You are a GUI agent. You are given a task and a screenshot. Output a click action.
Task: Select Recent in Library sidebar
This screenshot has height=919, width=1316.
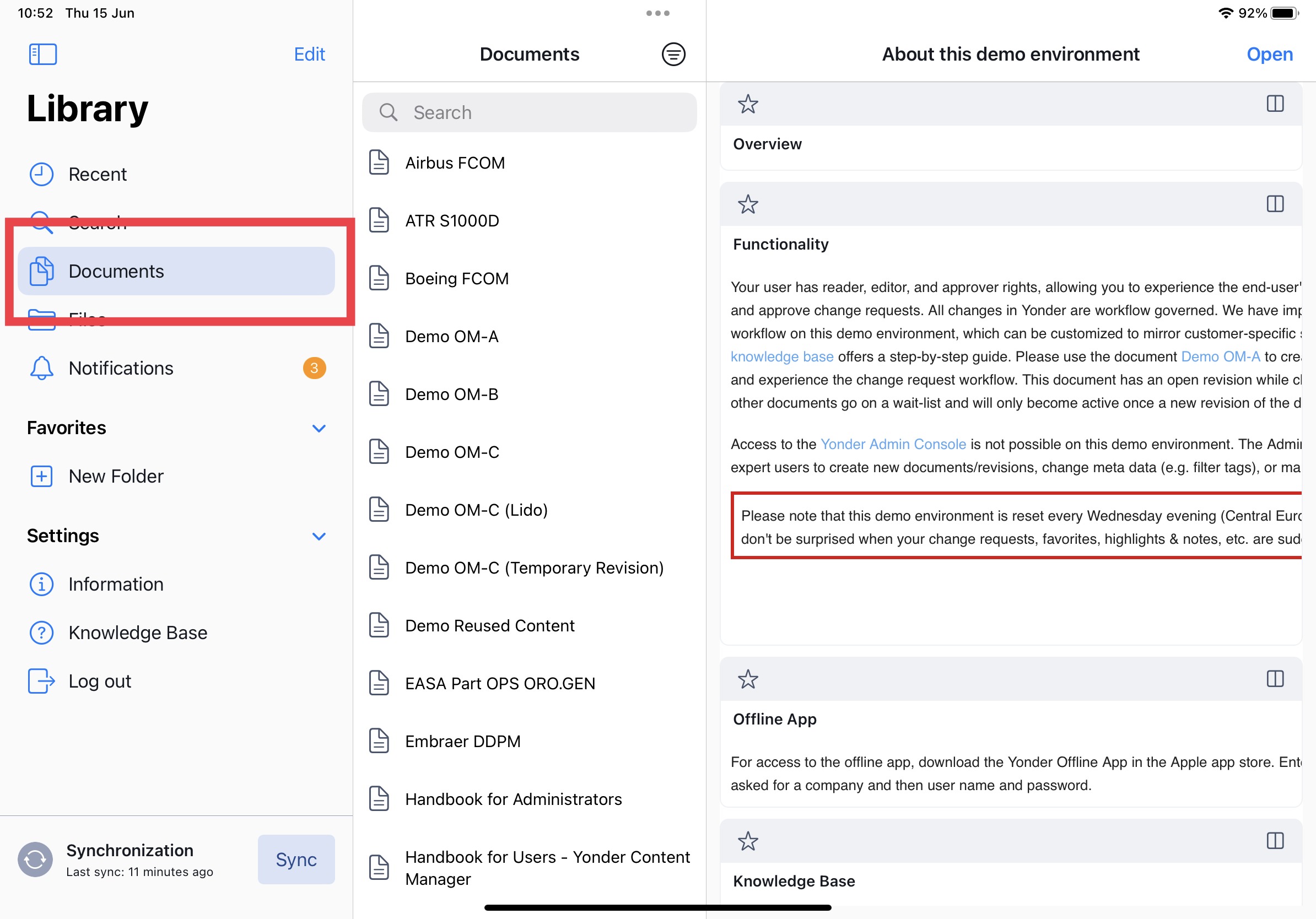[x=98, y=174]
